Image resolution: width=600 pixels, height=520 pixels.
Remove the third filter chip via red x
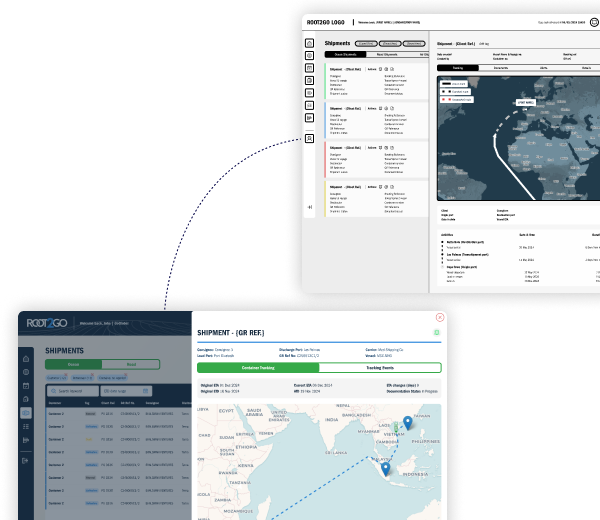point(126,375)
